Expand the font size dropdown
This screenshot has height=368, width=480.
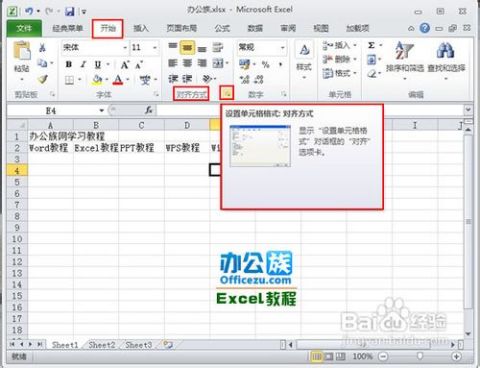coord(155,48)
